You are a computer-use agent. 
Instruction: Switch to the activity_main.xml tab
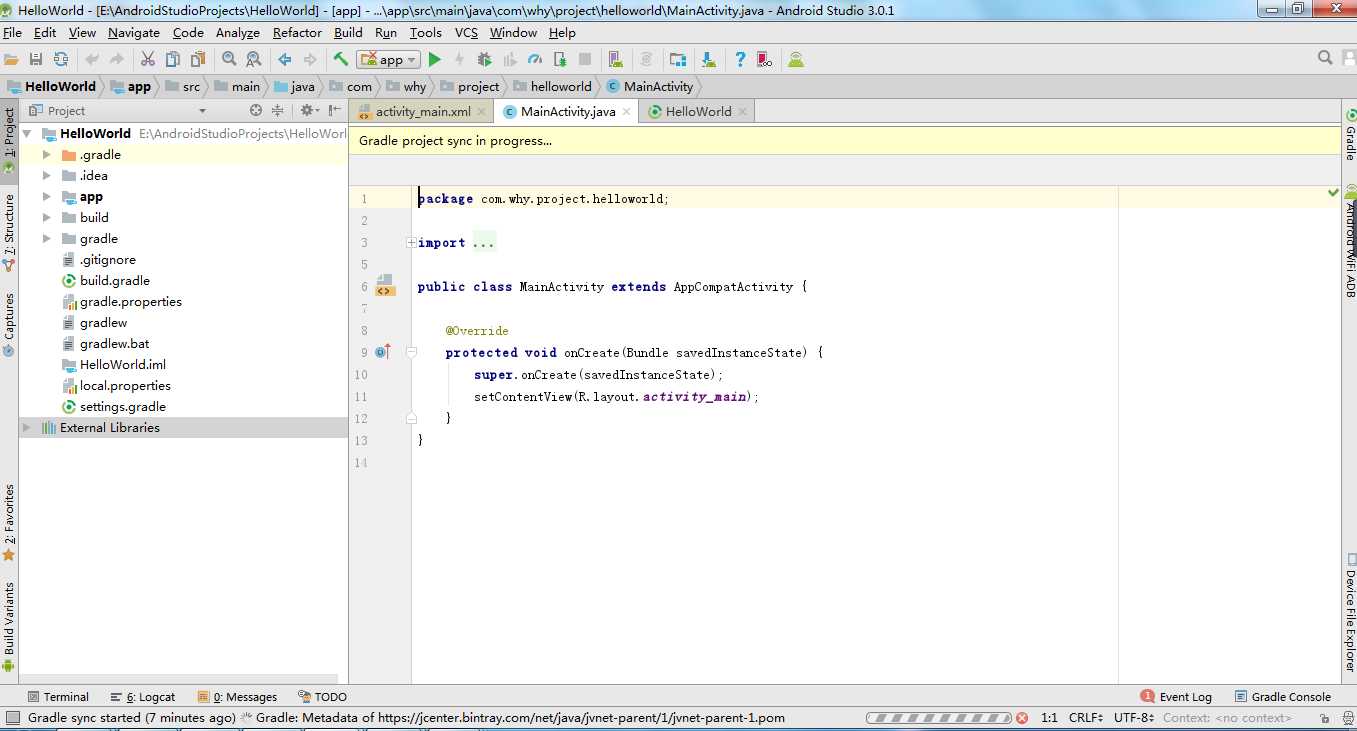pos(422,112)
